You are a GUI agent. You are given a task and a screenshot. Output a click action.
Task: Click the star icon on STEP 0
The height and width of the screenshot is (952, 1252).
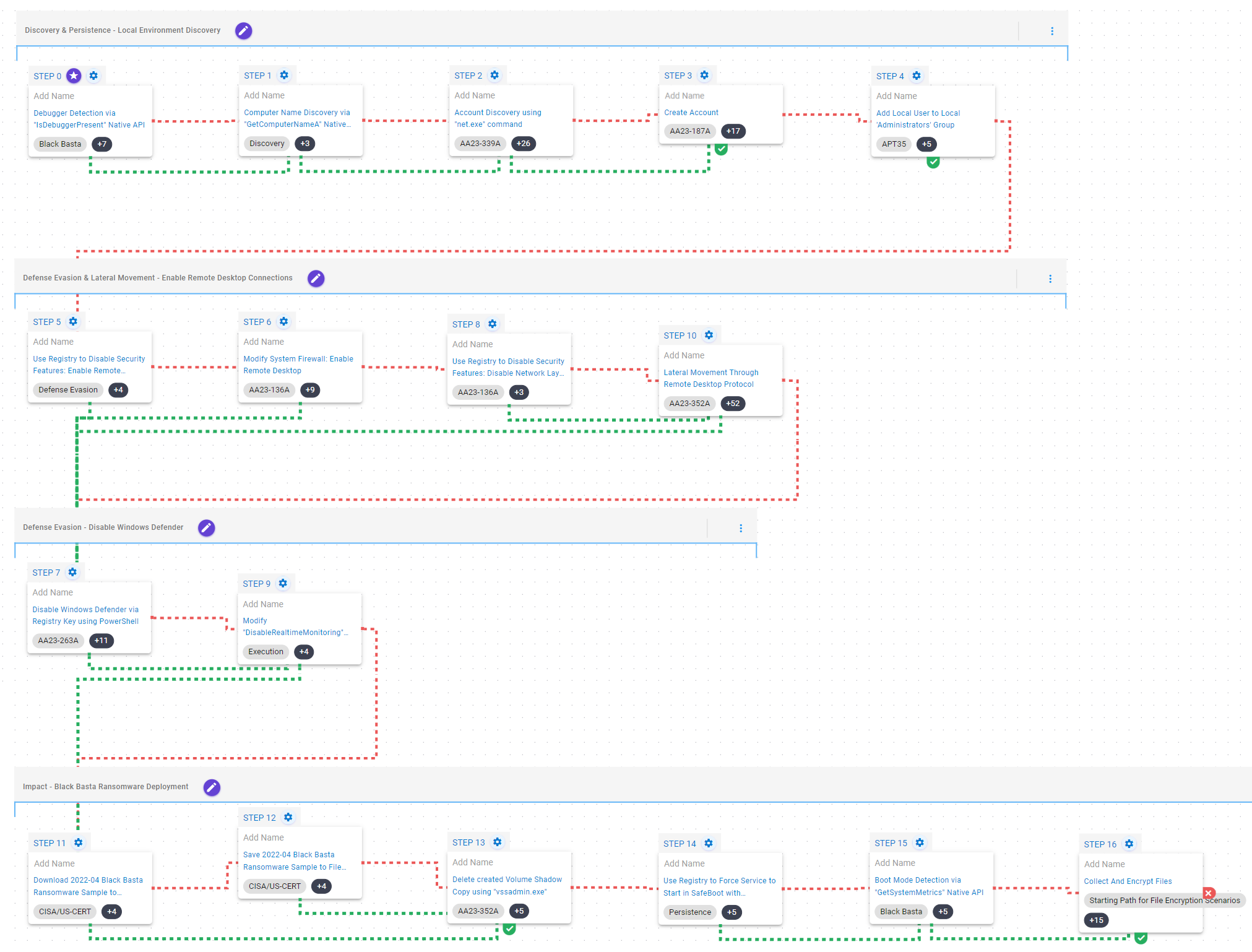coord(74,76)
